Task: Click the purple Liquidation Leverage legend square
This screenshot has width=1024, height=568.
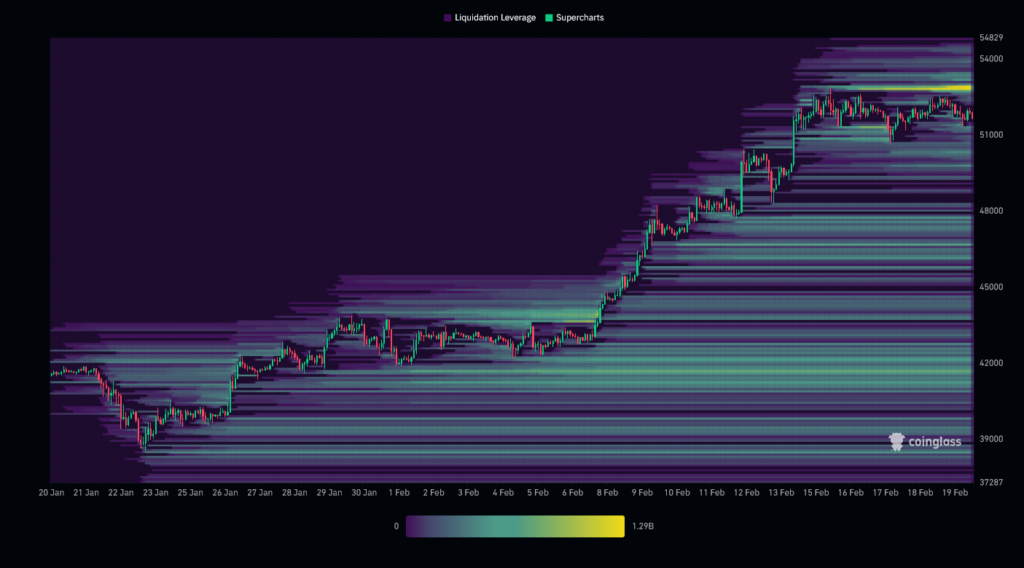Action: click(x=446, y=18)
